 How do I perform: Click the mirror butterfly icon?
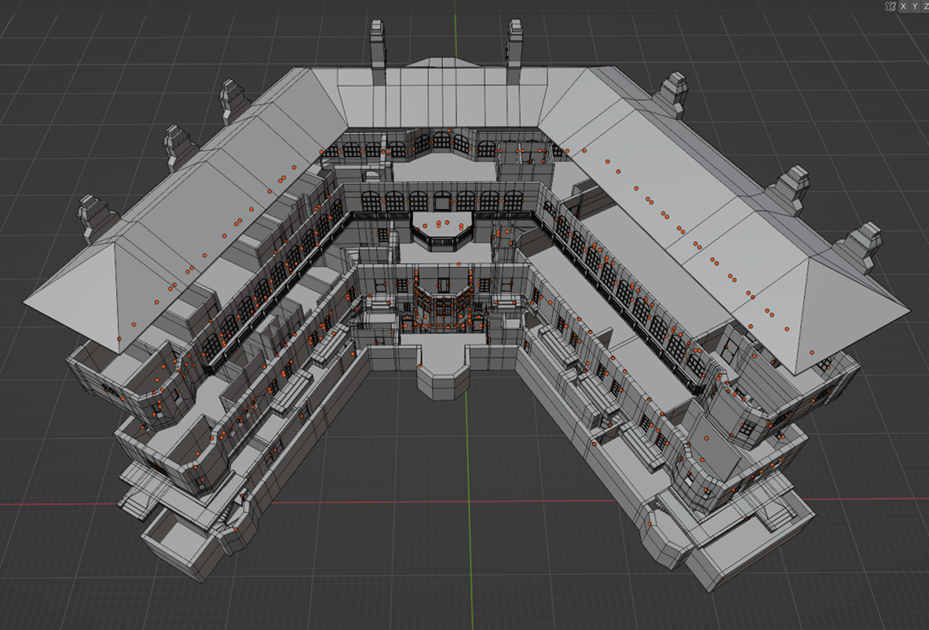tap(890, 6)
